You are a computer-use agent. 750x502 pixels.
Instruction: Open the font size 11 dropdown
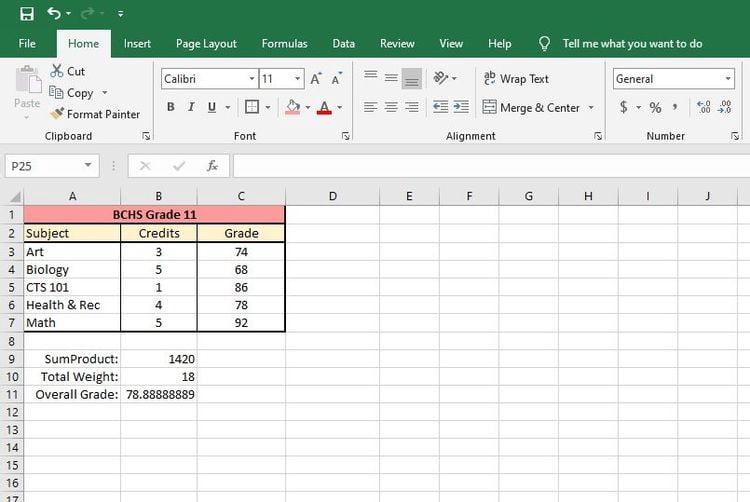click(x=298, y=79)
